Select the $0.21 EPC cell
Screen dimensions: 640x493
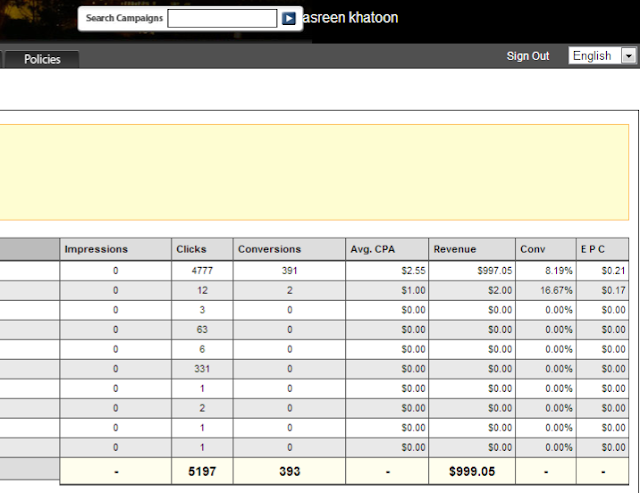click(x=602, y=271)
